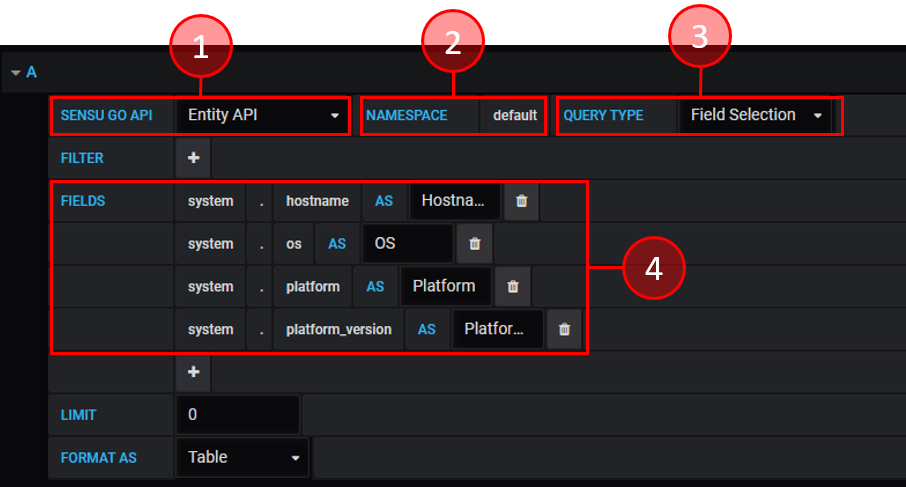
Task: Edit the Platform alias input
Action: 445,287
